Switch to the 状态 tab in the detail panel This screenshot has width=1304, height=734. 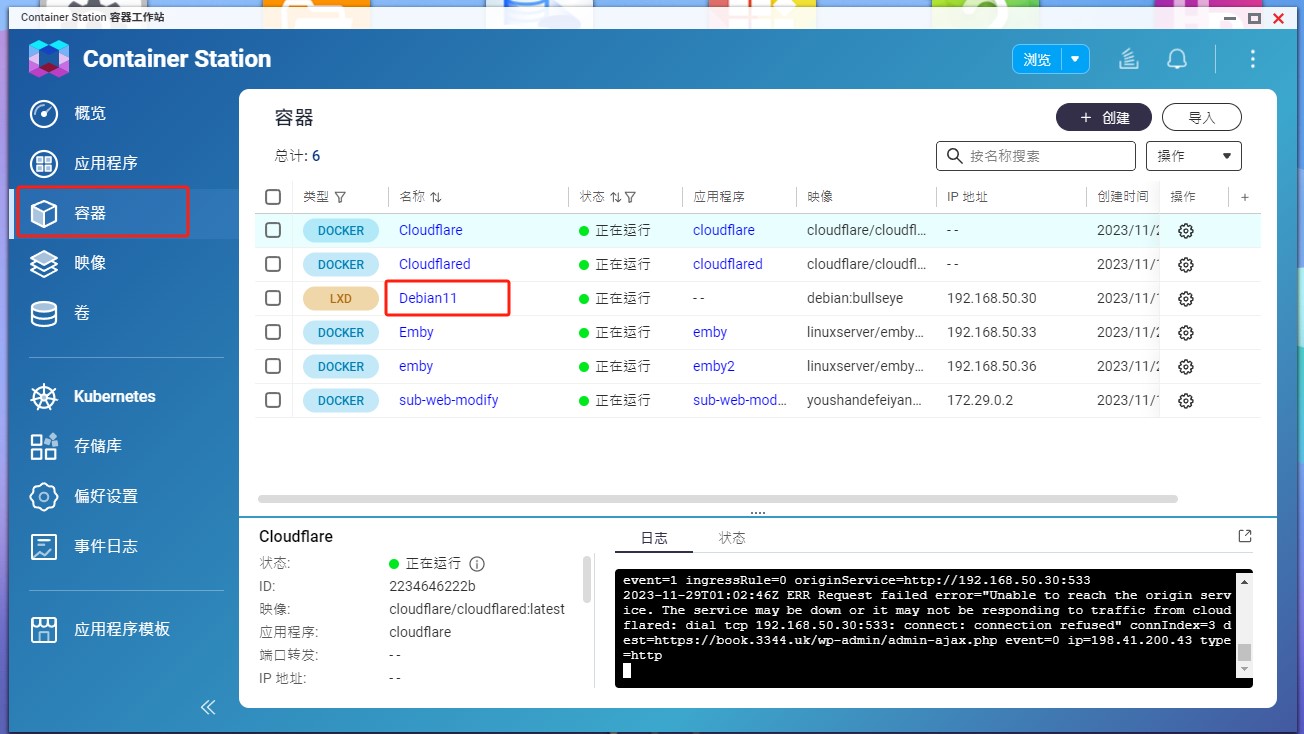731,537
